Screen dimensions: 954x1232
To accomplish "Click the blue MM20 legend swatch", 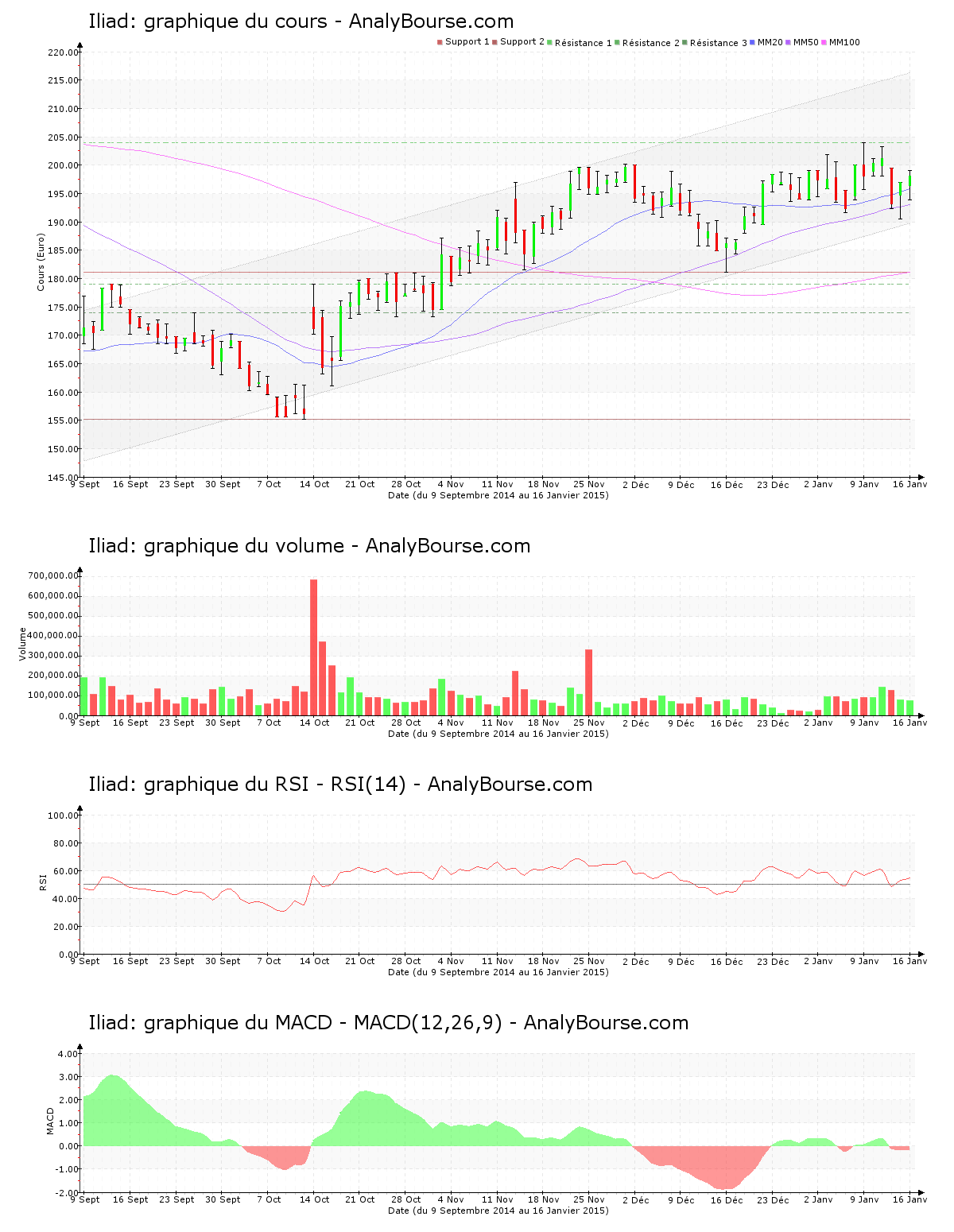I will pos(753,42).
